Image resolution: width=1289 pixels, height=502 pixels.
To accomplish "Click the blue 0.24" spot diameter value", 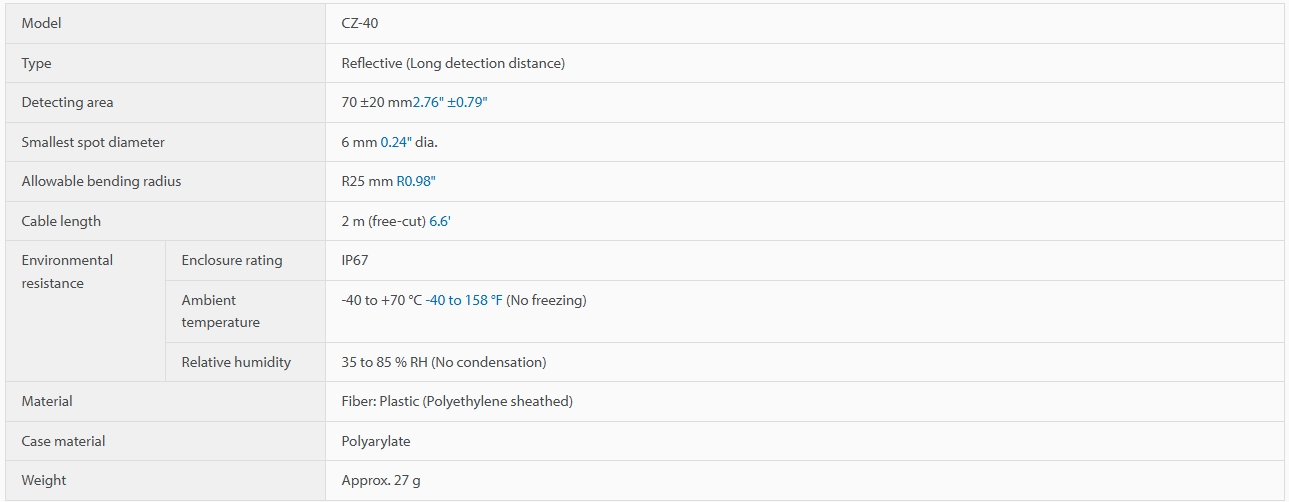I will pyautogui.click(x=396, y=142).
